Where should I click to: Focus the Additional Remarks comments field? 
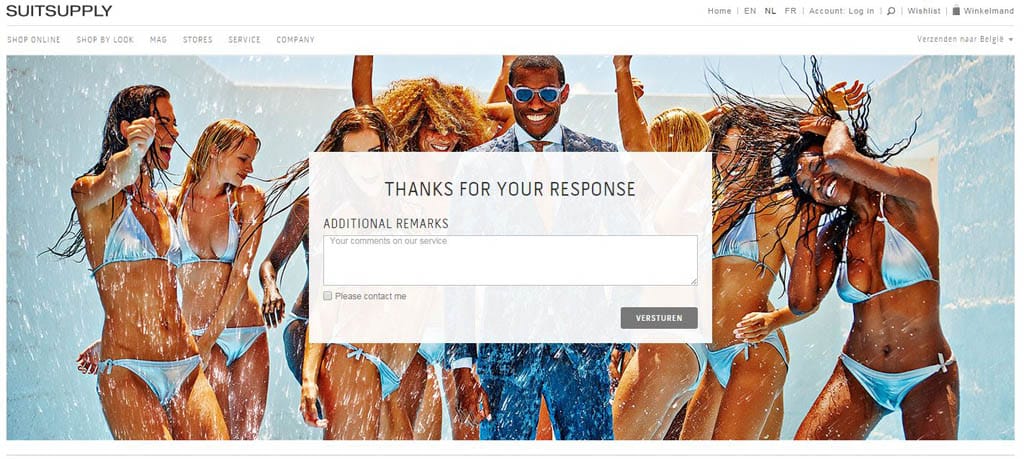point(511,261)
